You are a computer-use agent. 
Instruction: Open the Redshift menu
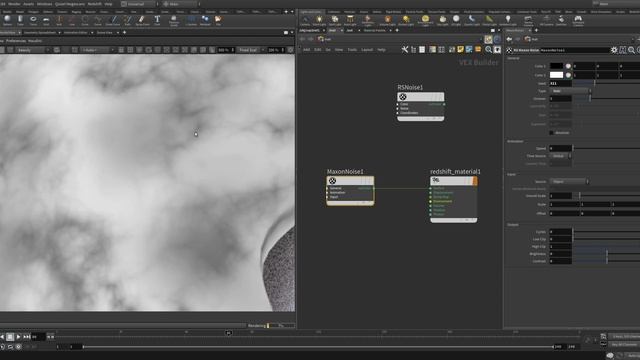tap(95, 4)
